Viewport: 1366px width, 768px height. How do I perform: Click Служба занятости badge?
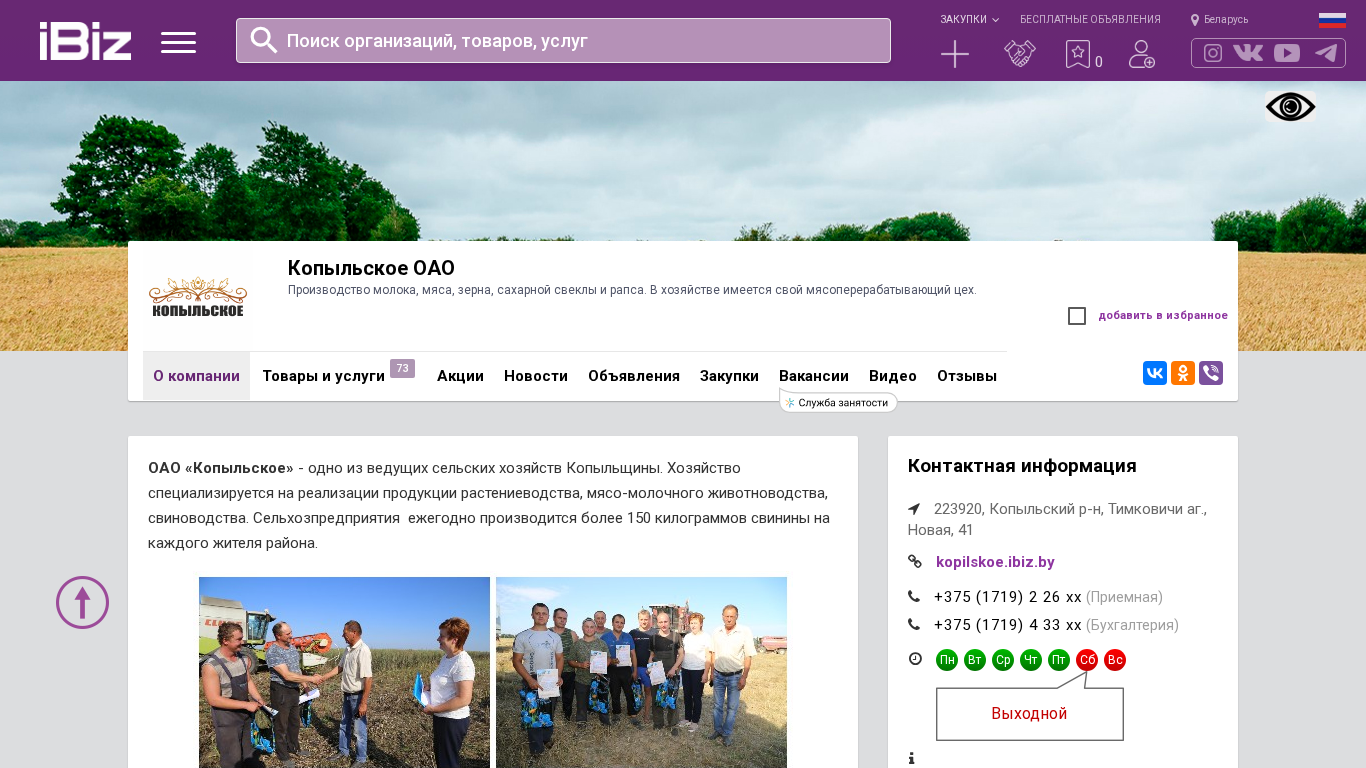(838, 402)
